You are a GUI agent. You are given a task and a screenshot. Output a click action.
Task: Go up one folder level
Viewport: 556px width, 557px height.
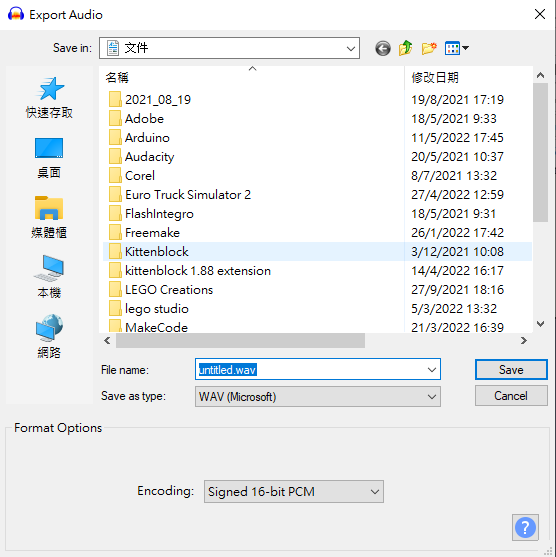[405, 48]
